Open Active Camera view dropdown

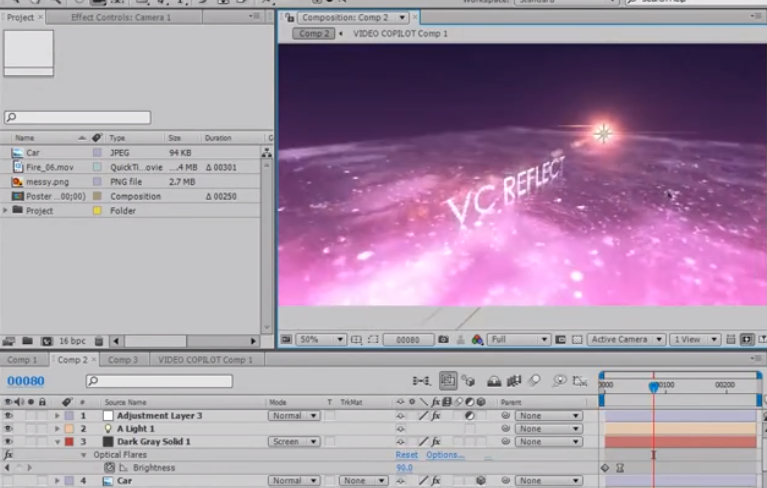coord(626,339)
